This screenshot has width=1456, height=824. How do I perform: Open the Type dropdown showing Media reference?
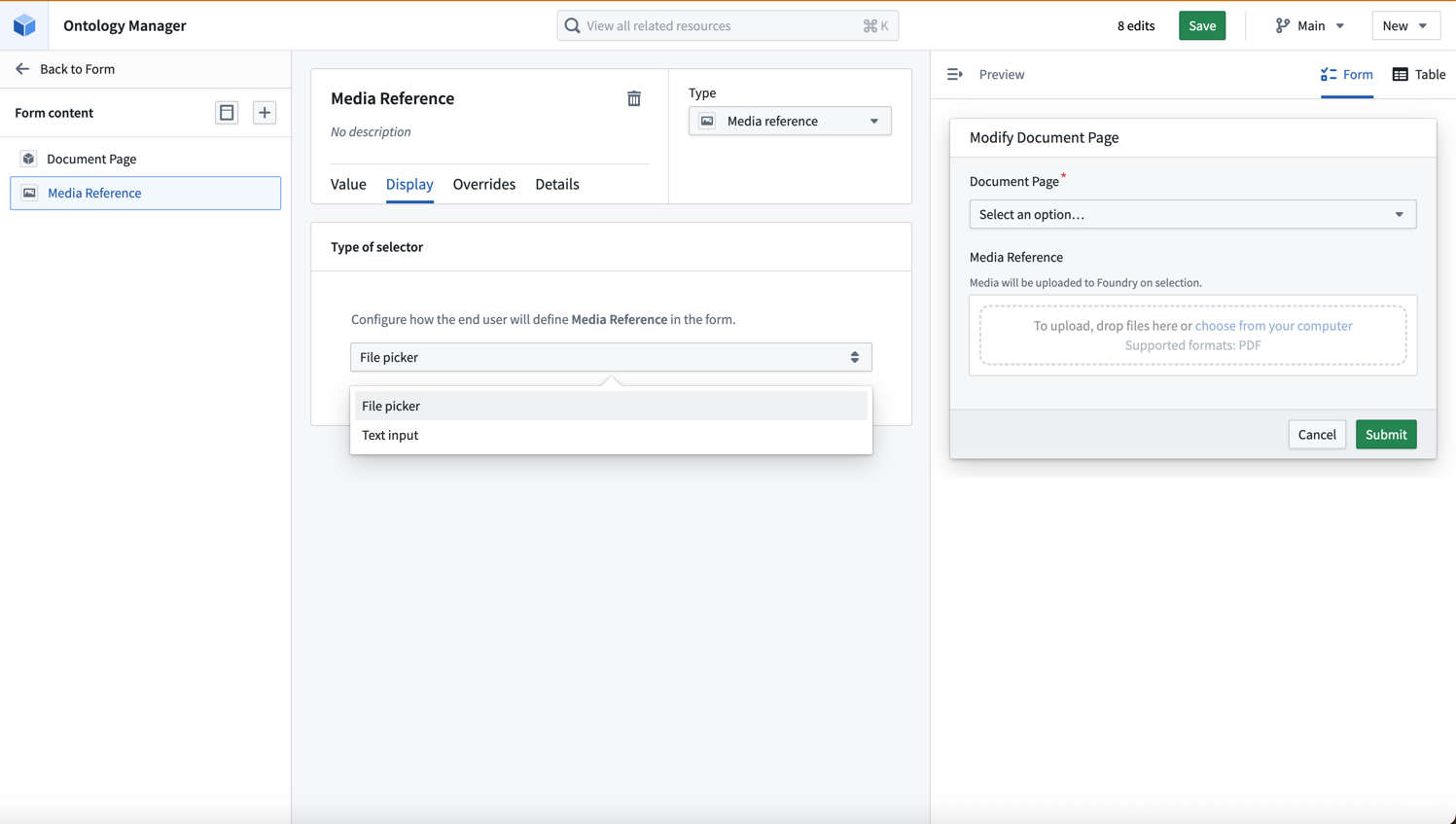(x=789, y=121)
